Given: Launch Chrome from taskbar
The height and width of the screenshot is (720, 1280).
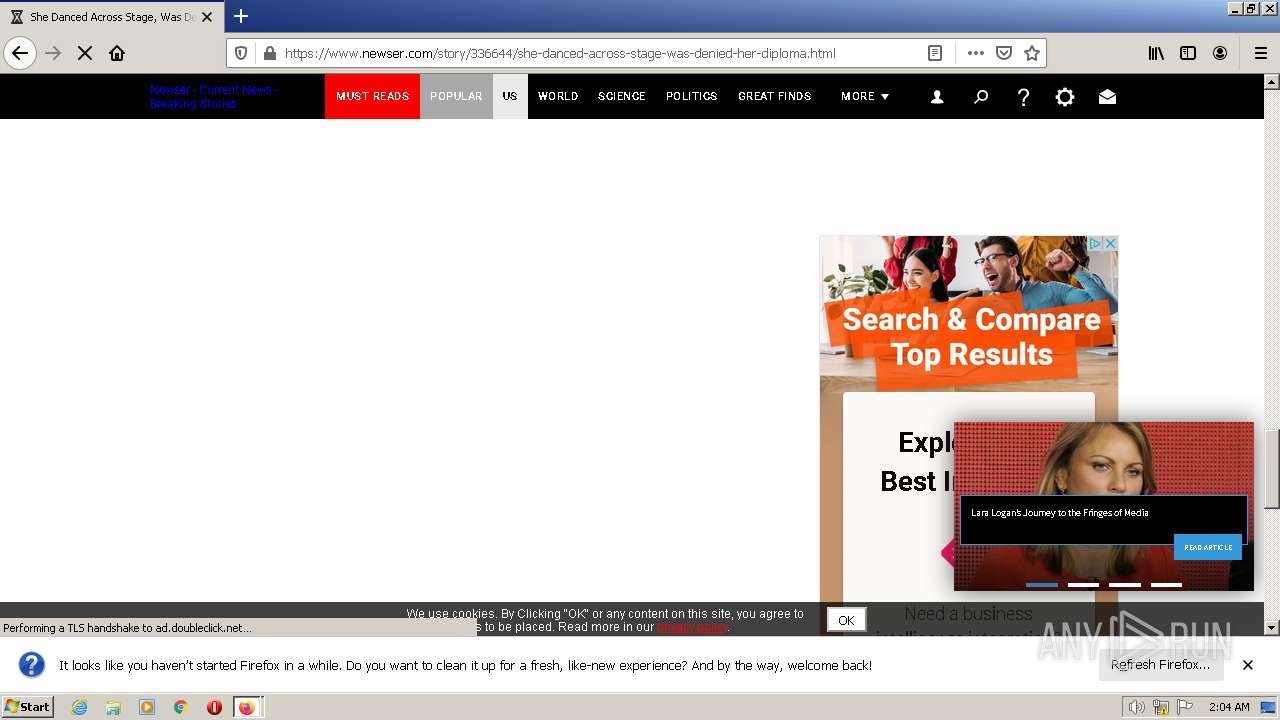Looking at the screenshot, I should pyautogui.click(x=180, y=707).
